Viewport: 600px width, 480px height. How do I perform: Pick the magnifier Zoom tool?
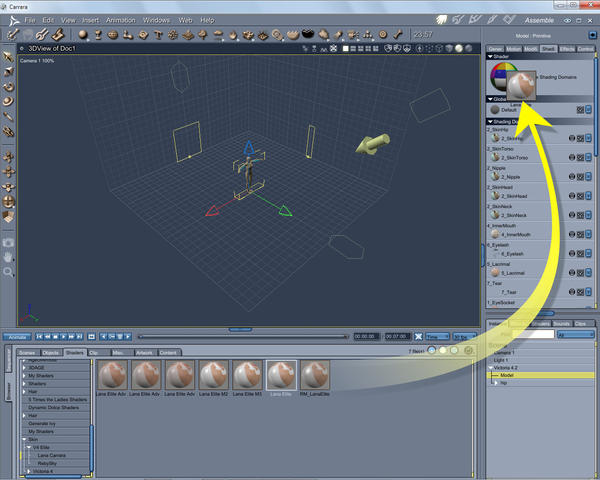8,272
